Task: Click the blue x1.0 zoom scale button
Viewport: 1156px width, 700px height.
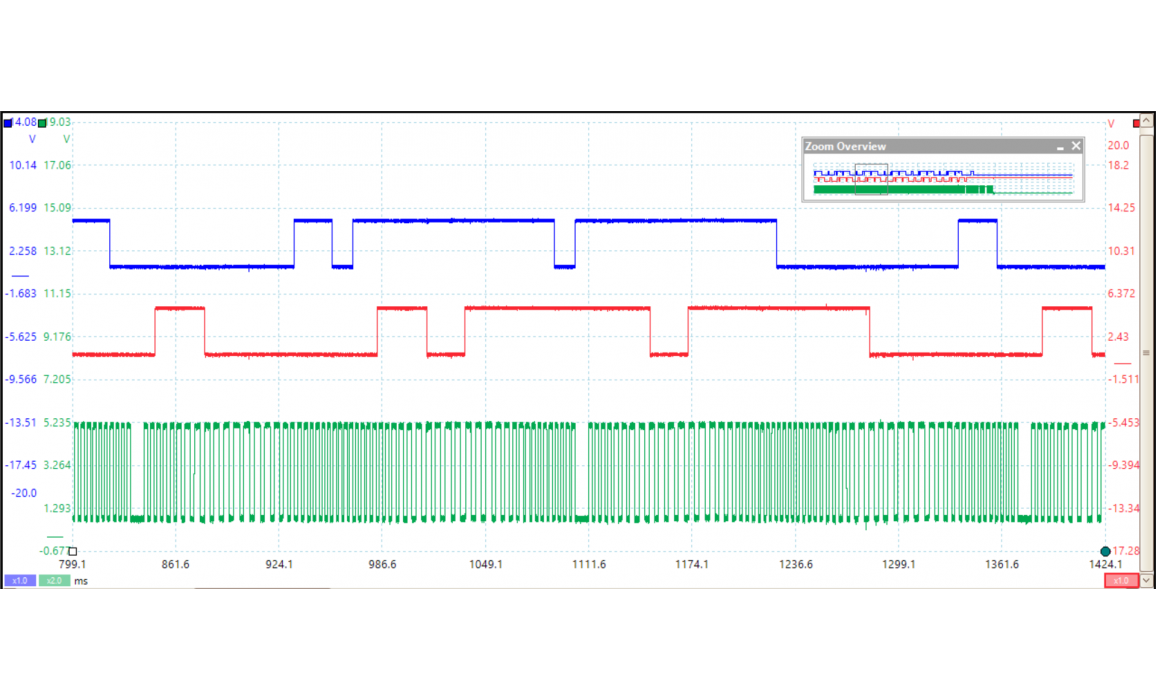Action: (x=19, y=580)
